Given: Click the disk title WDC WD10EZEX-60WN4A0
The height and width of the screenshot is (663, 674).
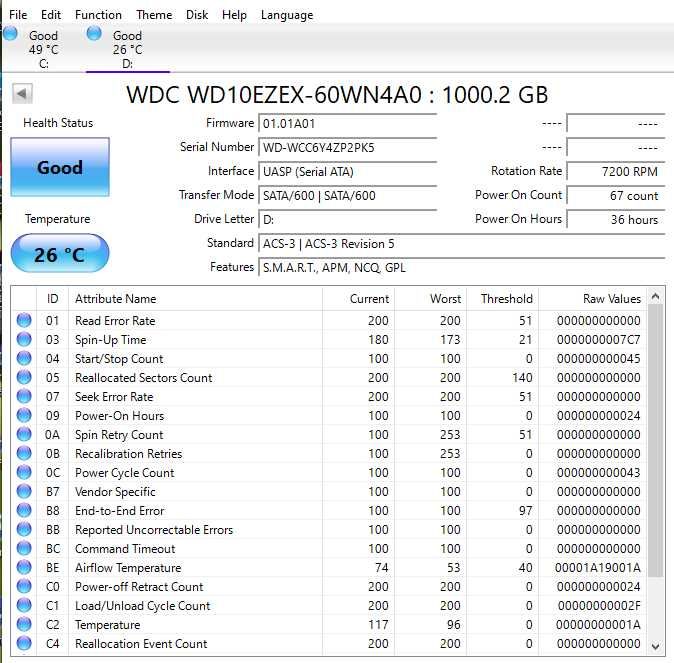Looking at the screenshot, I should click(x=274, y=94).
